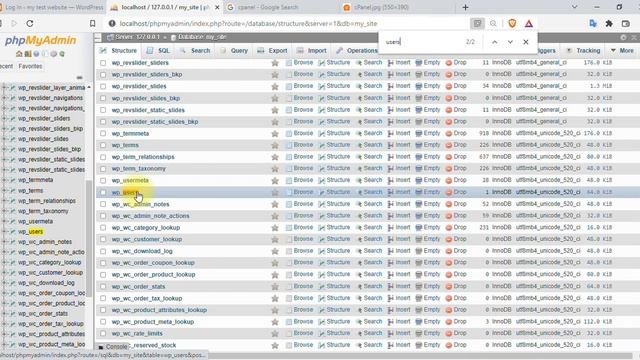Go to previous find match arrow

(494, 42)
